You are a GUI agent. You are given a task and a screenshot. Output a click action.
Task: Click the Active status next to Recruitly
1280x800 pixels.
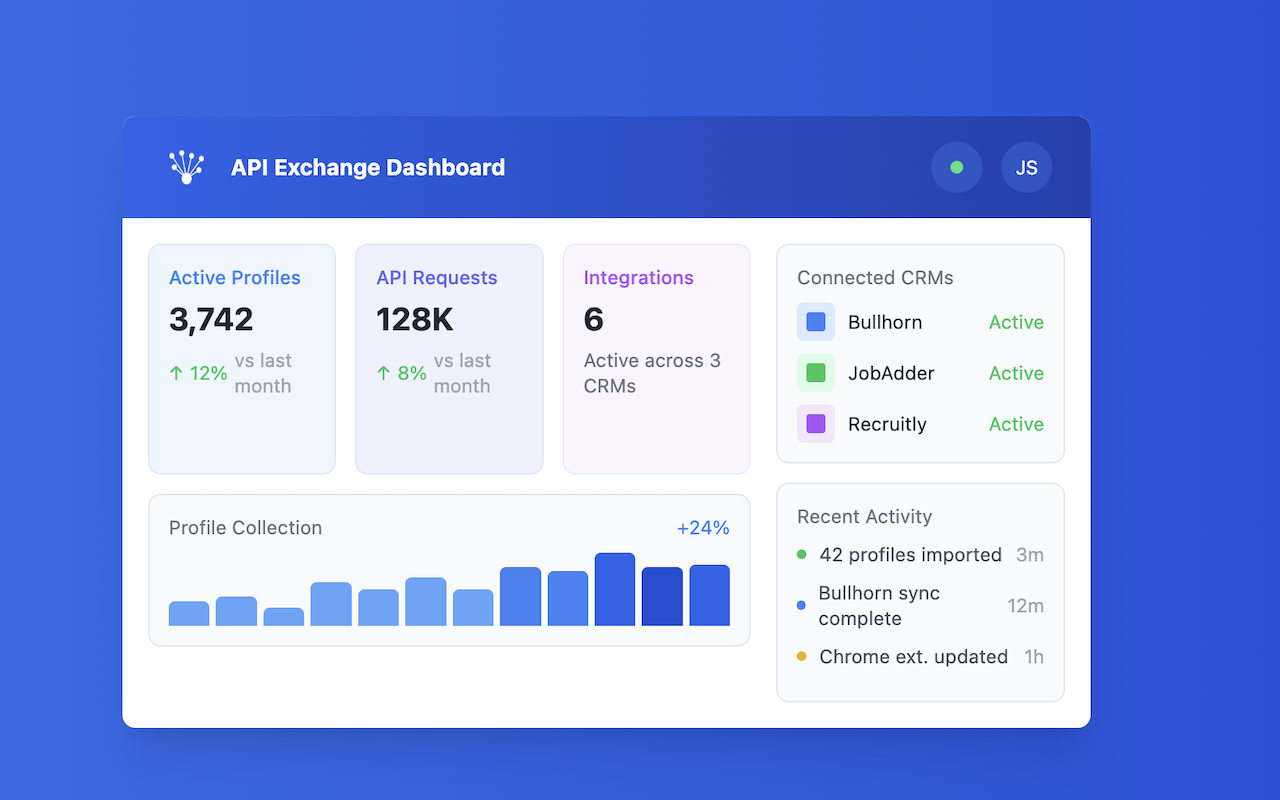click(x=1016, y=424)
